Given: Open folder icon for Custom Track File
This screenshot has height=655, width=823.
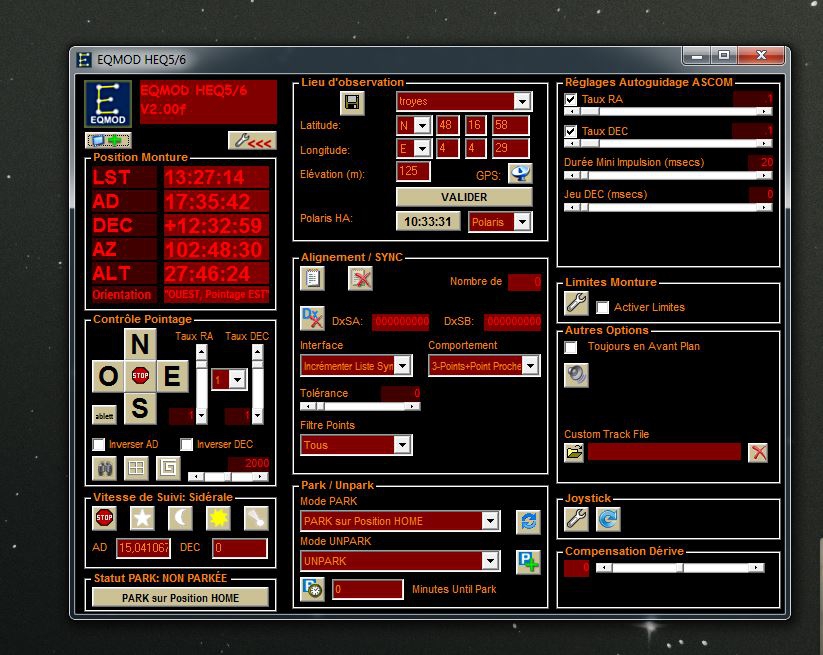Looking at the screenshot, I should (x=574, y=452).
